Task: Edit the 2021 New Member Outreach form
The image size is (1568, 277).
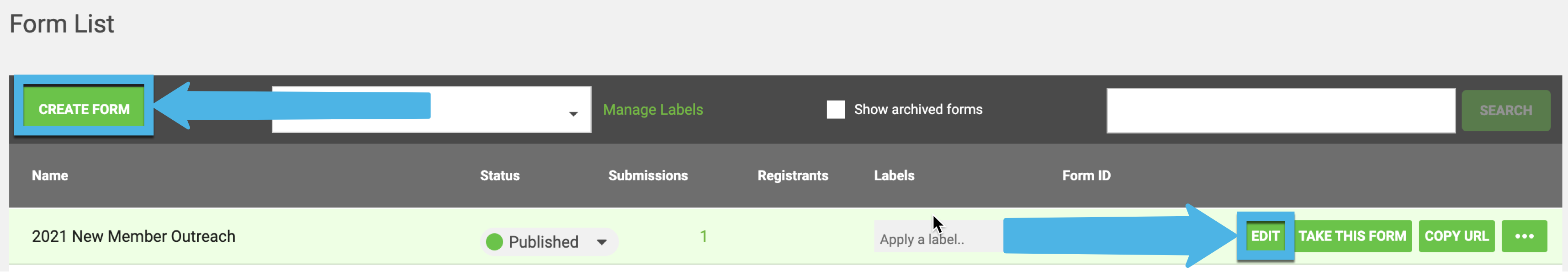Action: coord(1265,236)
